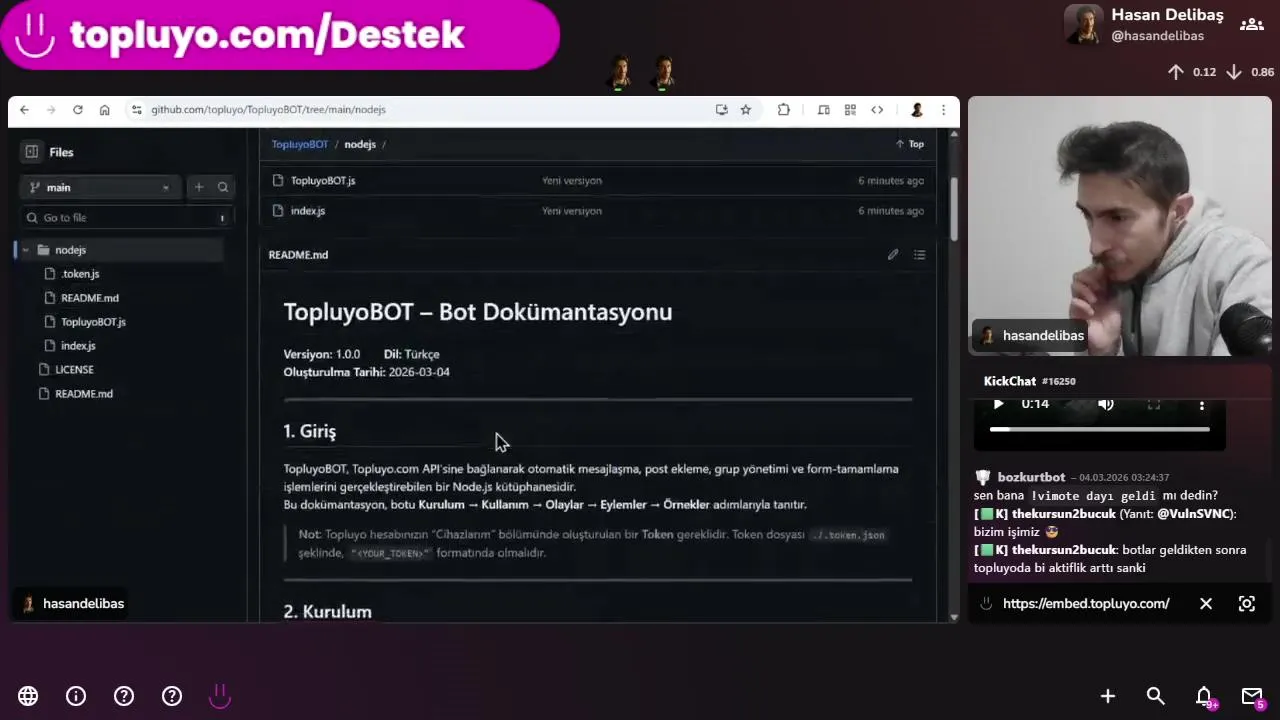Click the first help question icon
The width and height of the screenshot is (1280, 720).
coord(124,696)
